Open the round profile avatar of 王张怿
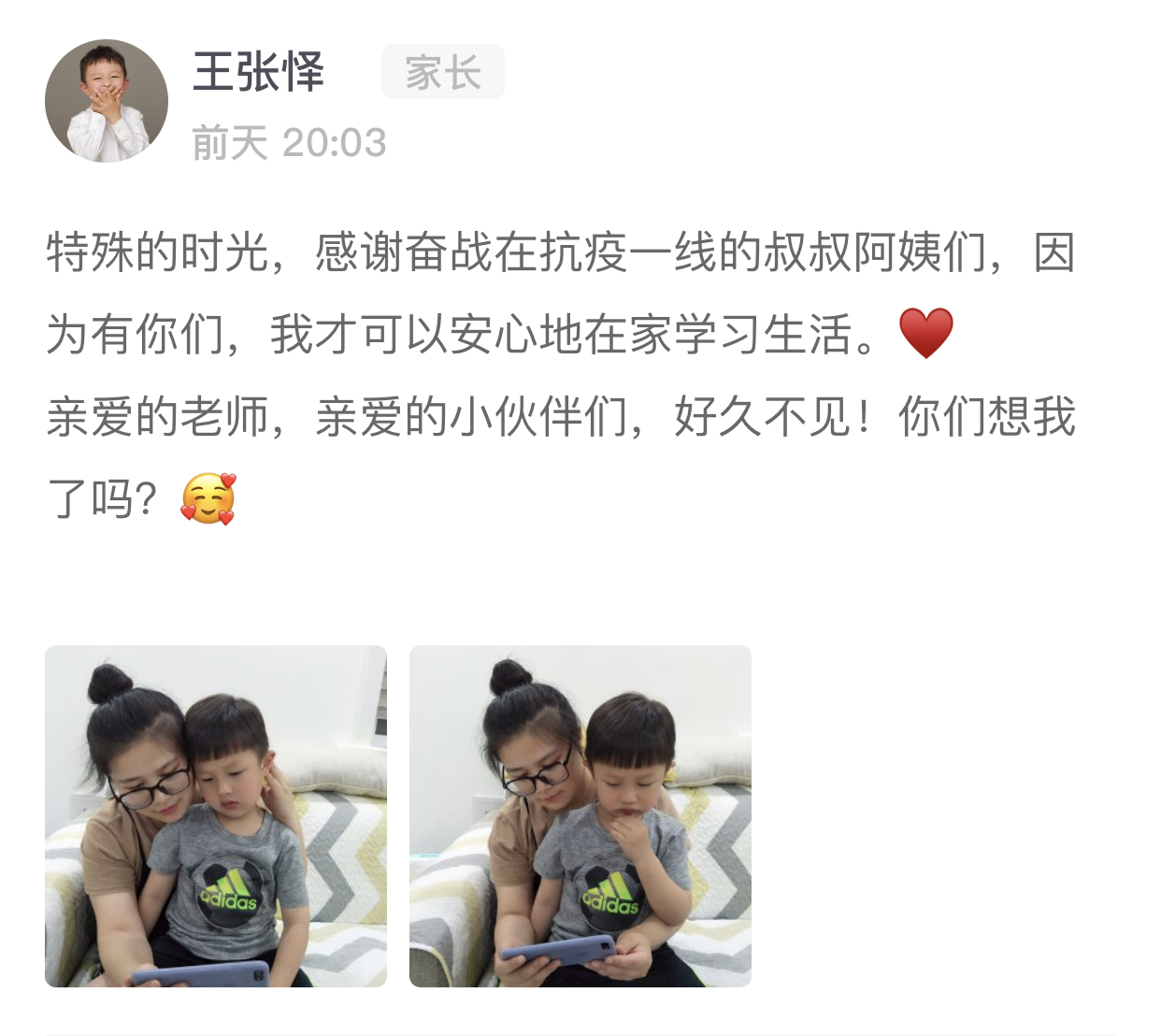1161x1036 pixels. 107,101
